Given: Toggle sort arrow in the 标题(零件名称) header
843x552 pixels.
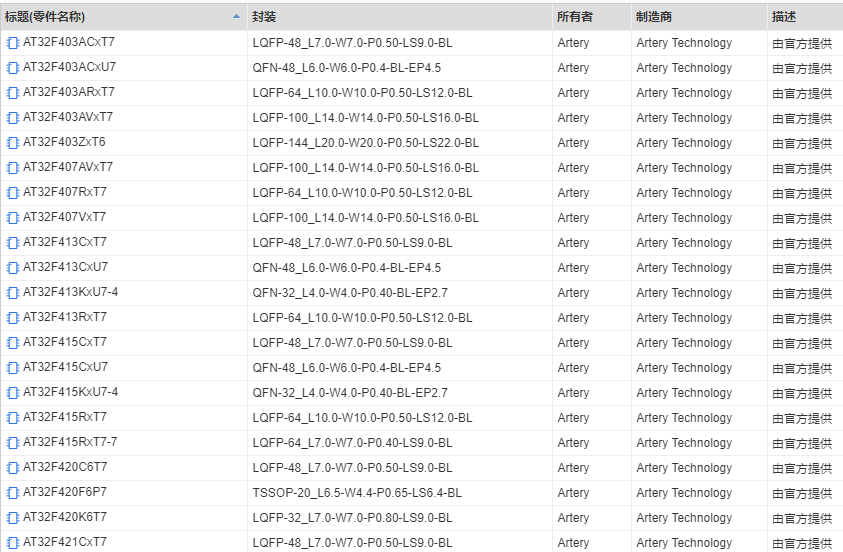Looking at the screenshot, I should tap(236, 17).
